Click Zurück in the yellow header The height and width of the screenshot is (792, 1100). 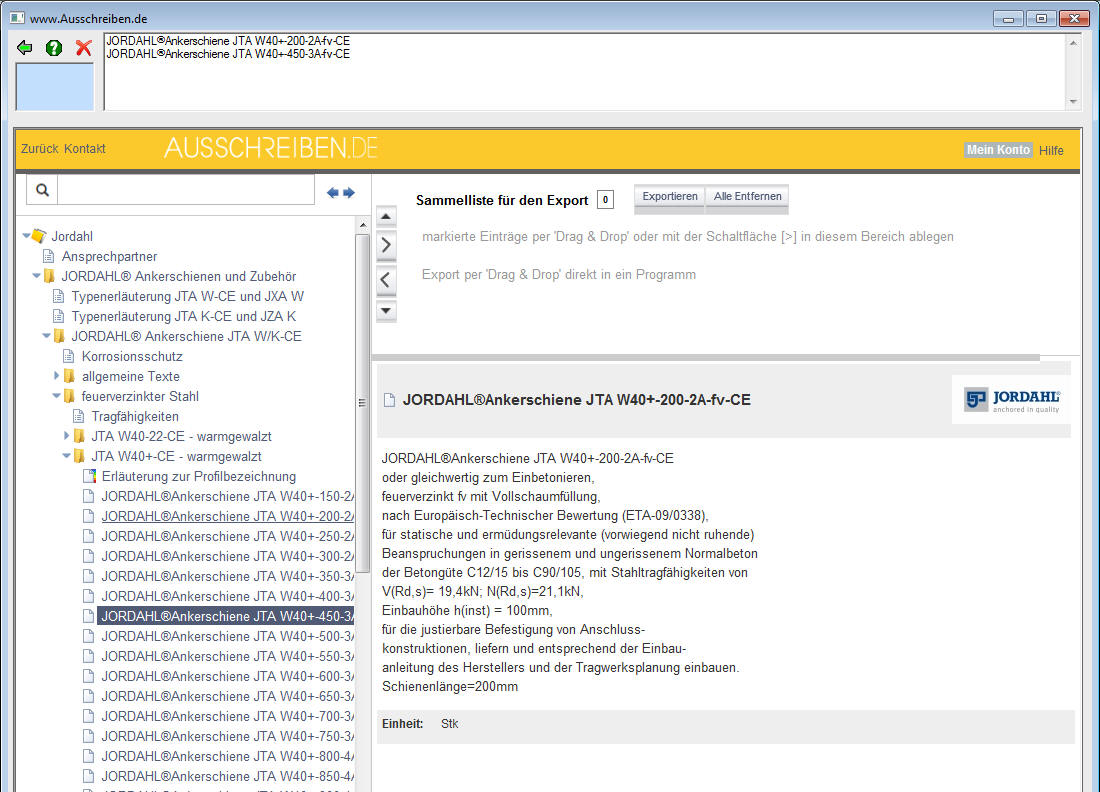click(x=40, y=149)
